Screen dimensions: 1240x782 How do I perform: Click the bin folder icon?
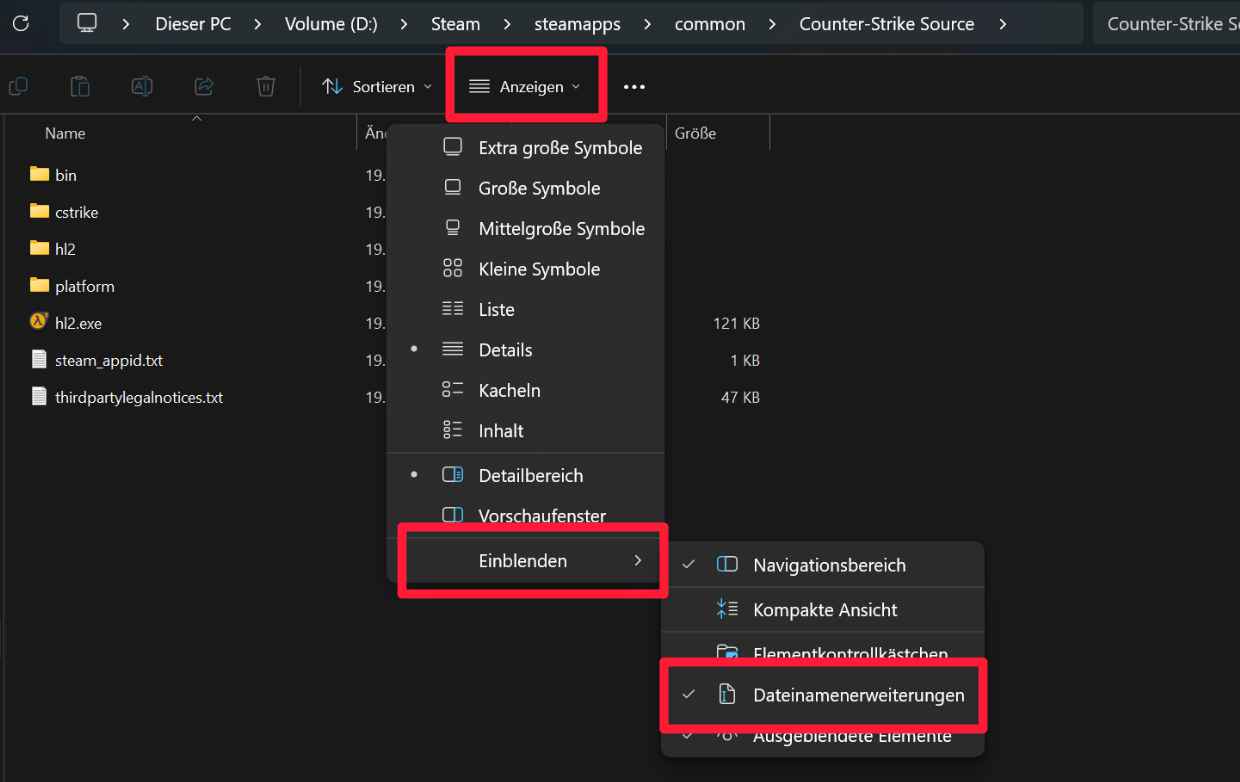pos(39,174)
